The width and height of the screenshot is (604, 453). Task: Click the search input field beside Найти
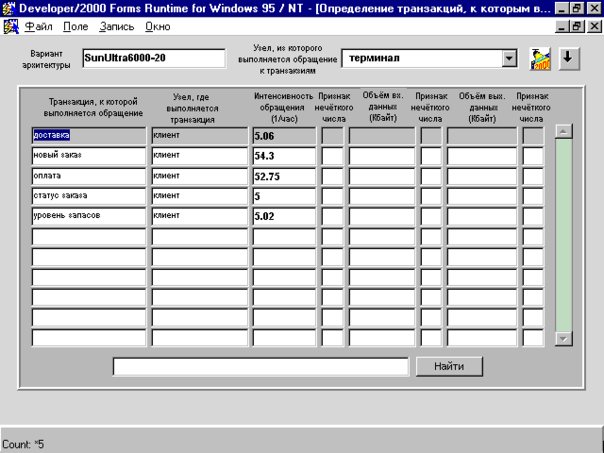point(261,366)
